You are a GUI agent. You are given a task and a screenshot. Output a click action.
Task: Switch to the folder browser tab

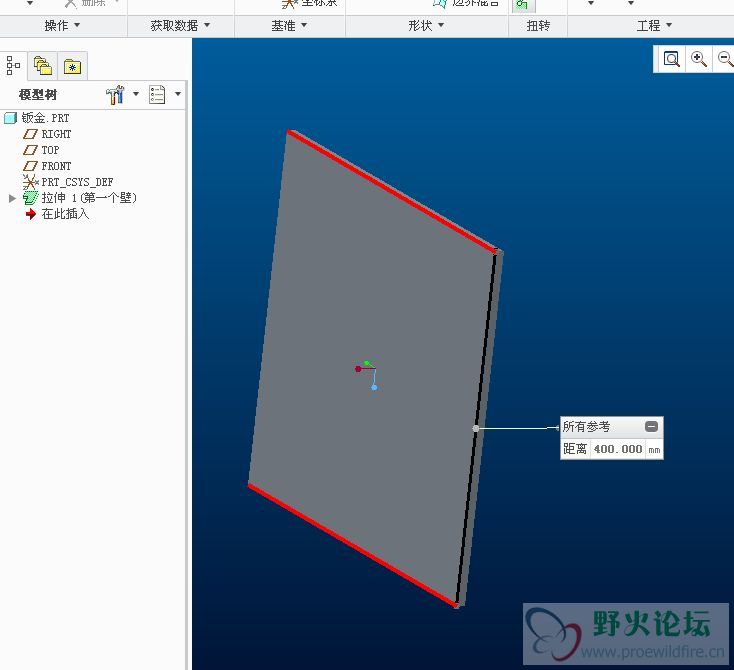(43, 66)
